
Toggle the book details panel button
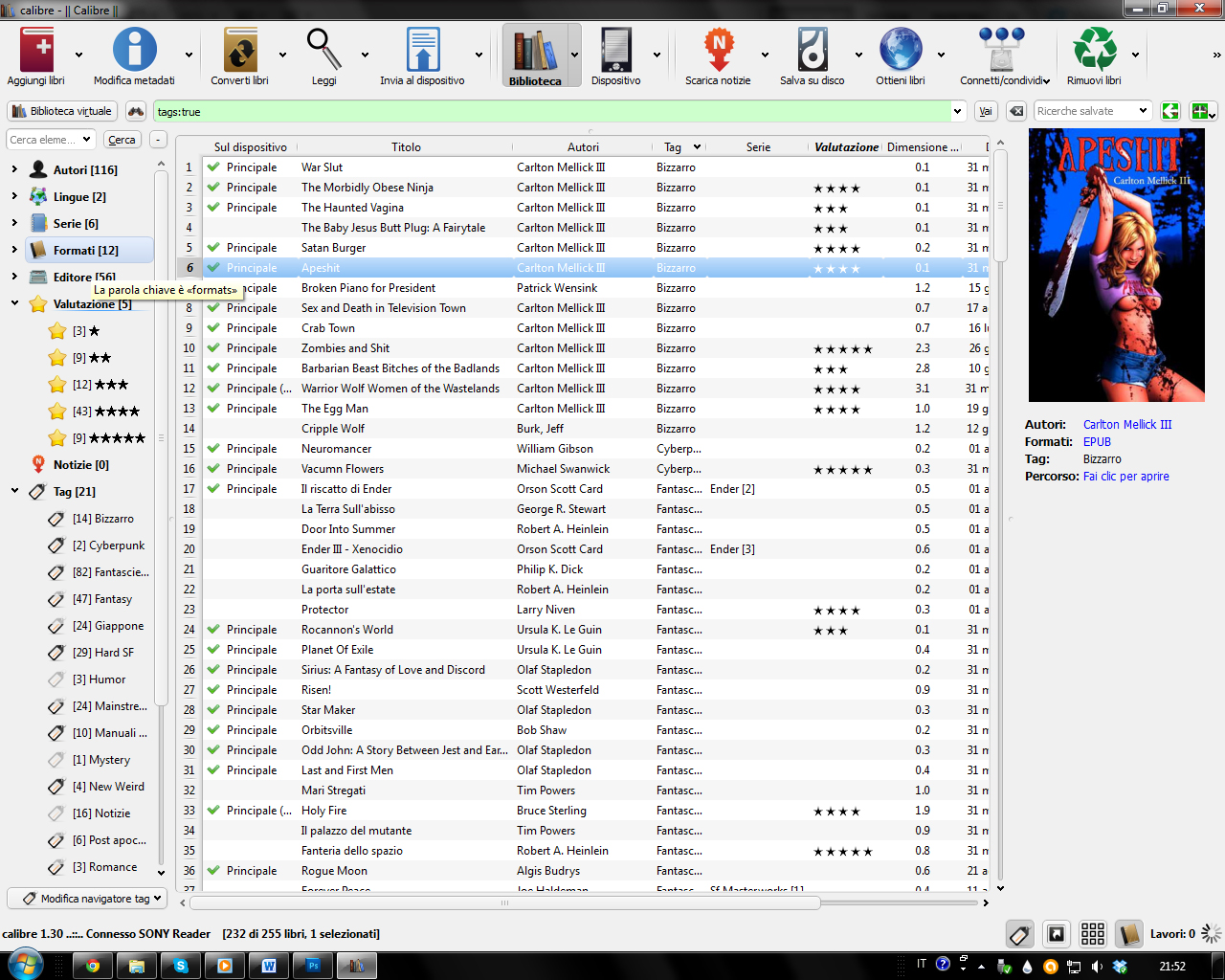point(1129,934)
